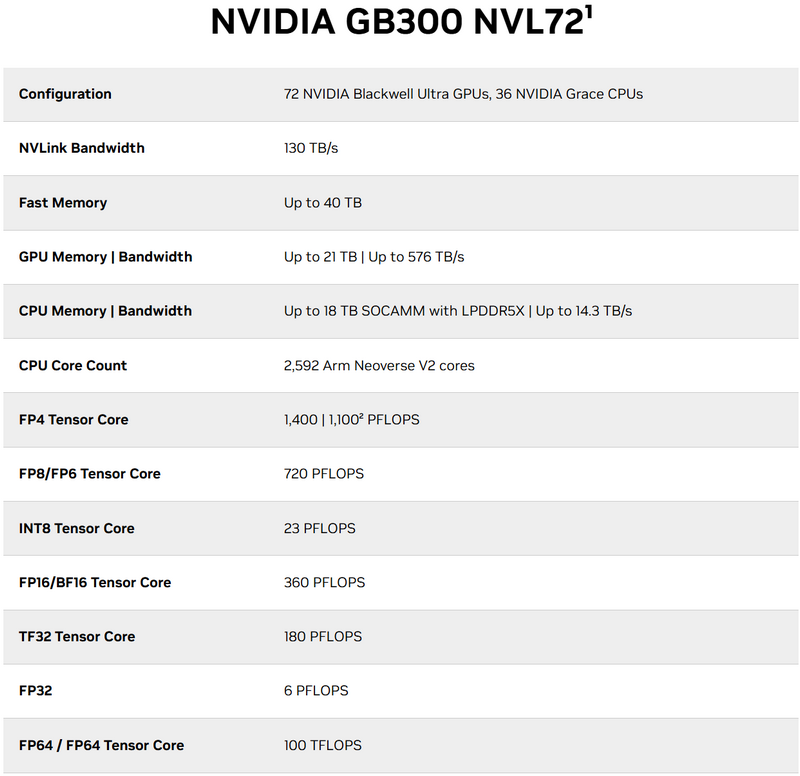
Task: Click the 130 TB/s value
Action: [311, 148]
